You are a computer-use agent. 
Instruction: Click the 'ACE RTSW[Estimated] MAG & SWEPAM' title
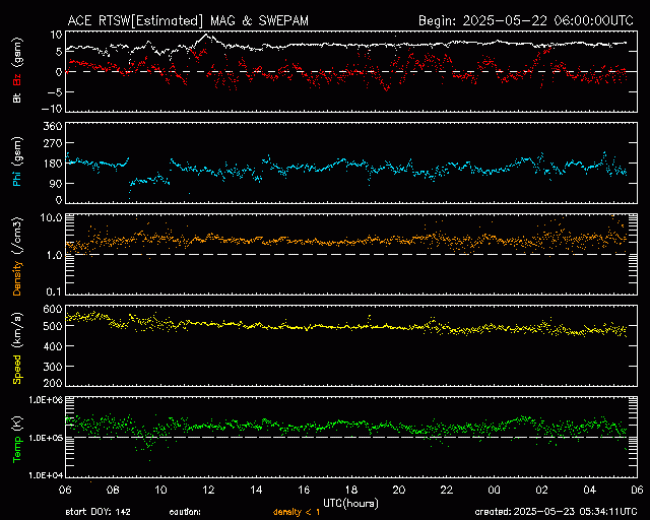(188, 21)
